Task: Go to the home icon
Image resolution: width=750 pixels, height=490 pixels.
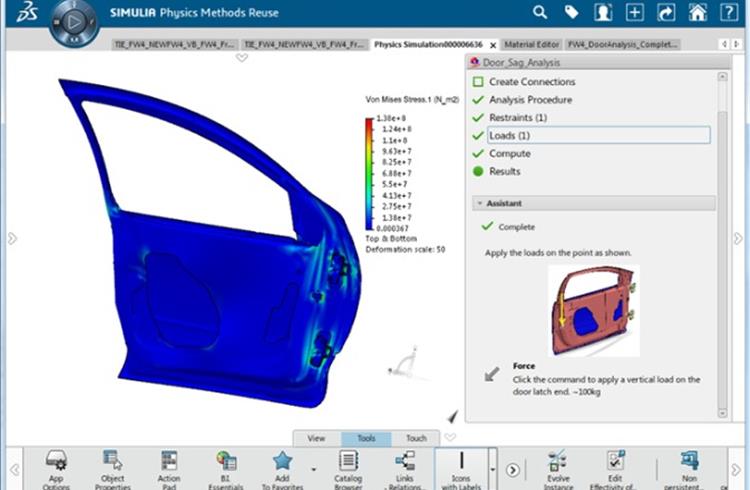Action: point(698,12)
